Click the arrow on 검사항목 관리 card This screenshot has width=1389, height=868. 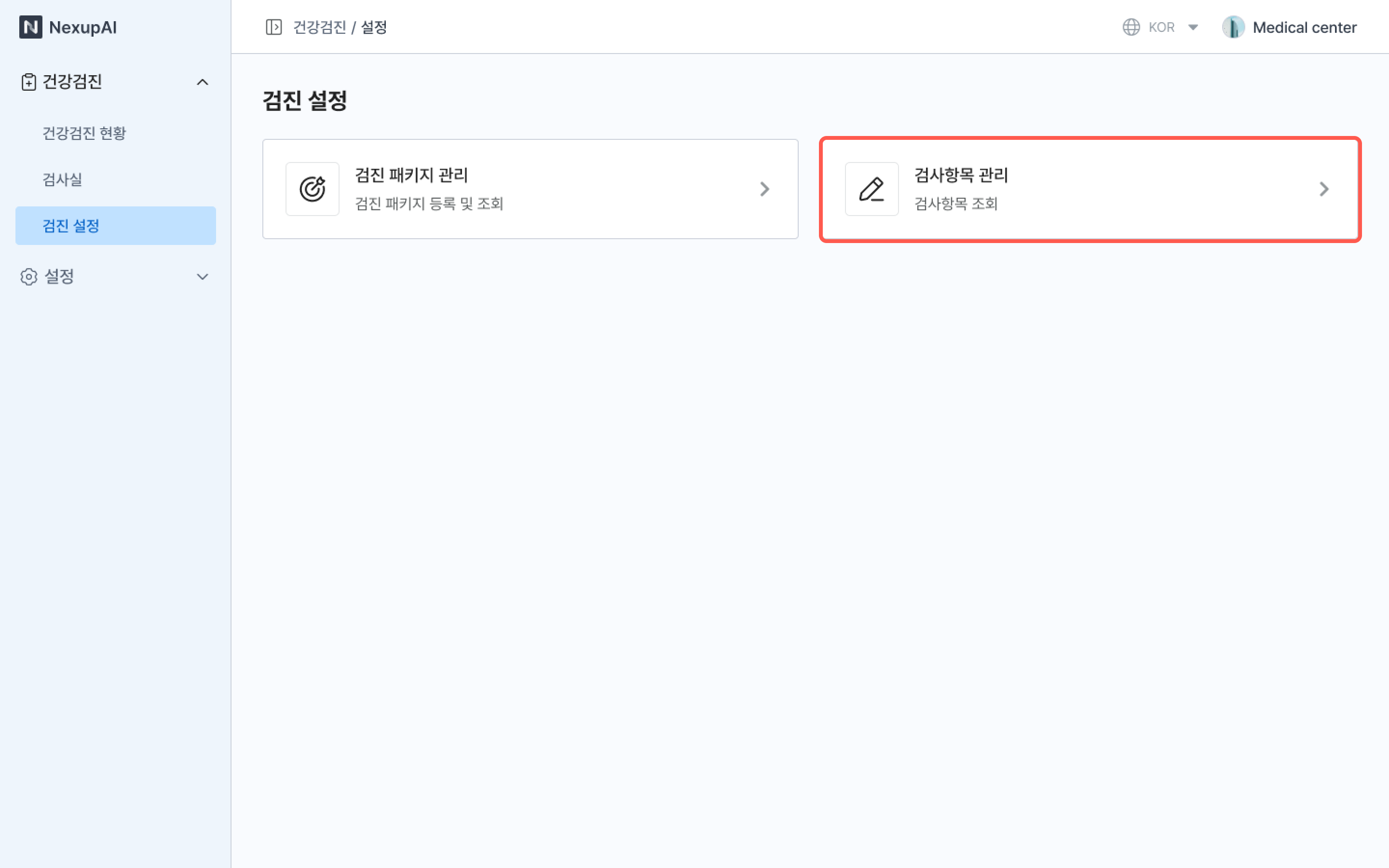pyautogui.click(x=1323, y=189)
